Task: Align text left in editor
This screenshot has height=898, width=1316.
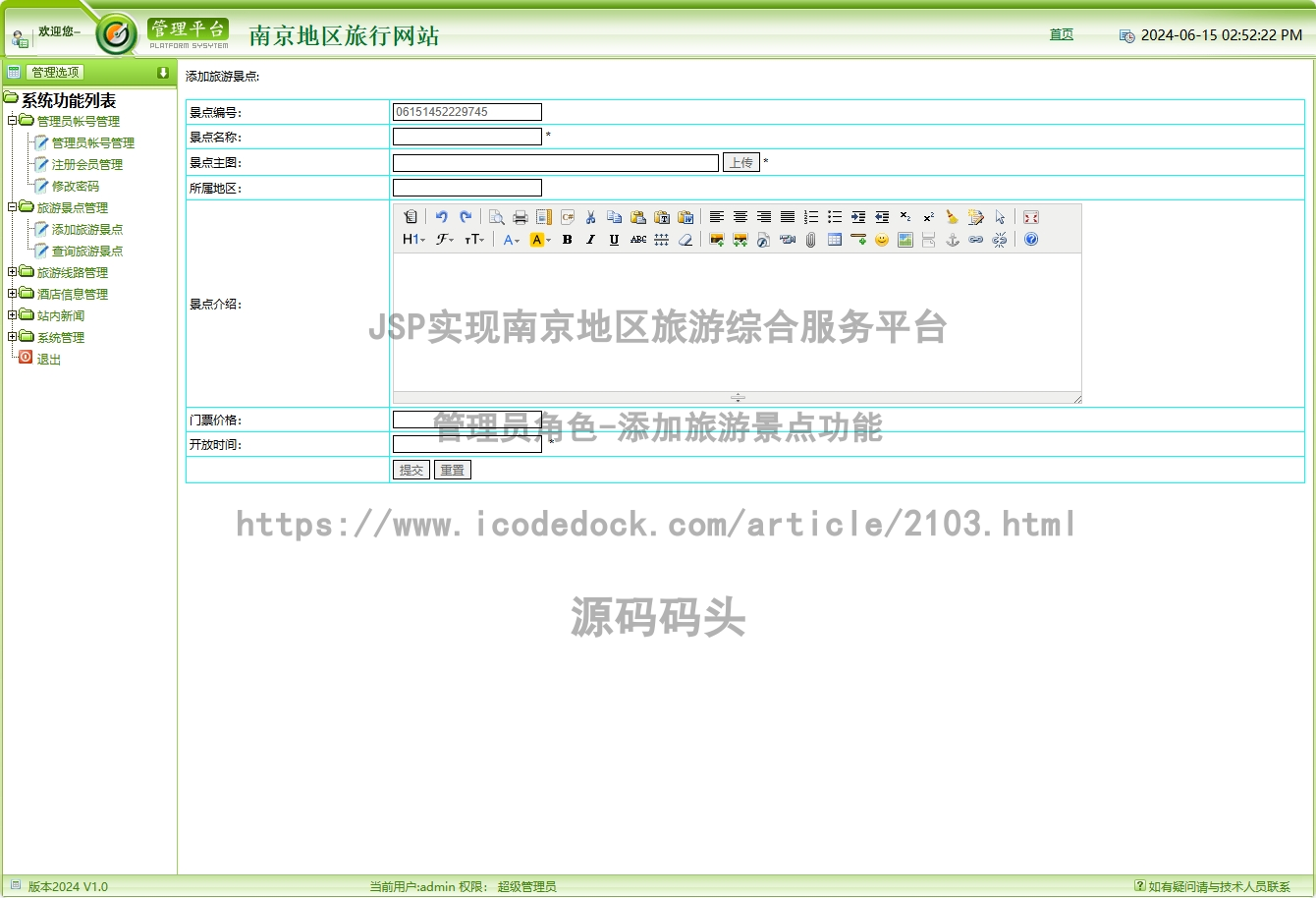Action: [717, 217]
